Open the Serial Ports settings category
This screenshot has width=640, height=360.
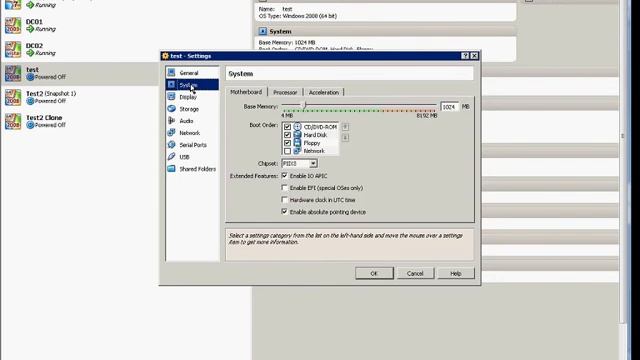coord(192,145)
